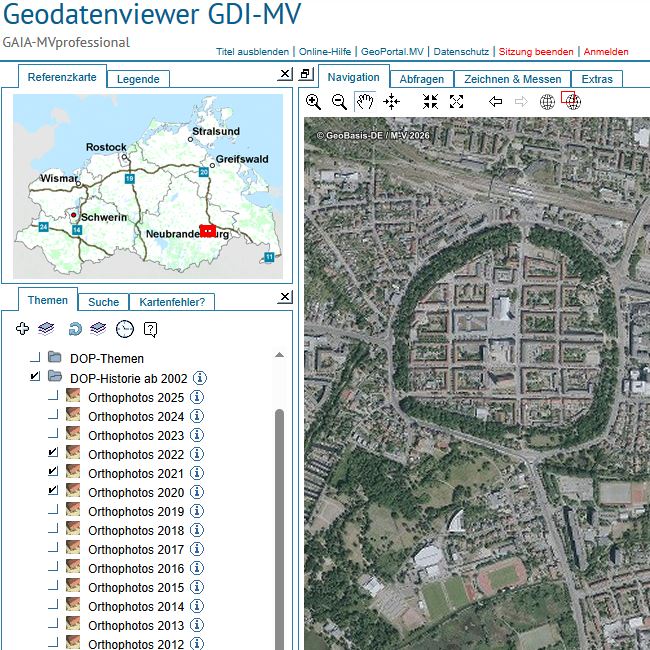This screenshot has width=650, height=650.
Task: Show info for Orthophotos 2021
Action: [x=197, y=473]
